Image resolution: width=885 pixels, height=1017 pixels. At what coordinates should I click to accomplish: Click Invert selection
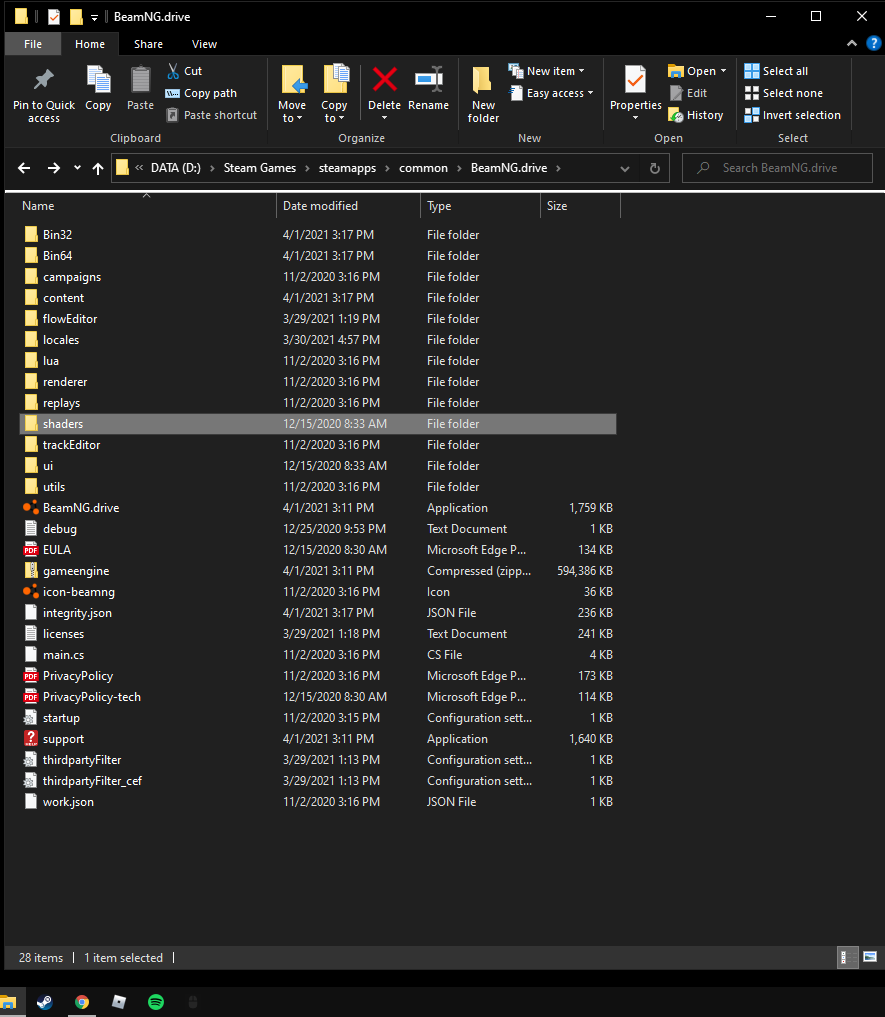(x=793, y=115)
